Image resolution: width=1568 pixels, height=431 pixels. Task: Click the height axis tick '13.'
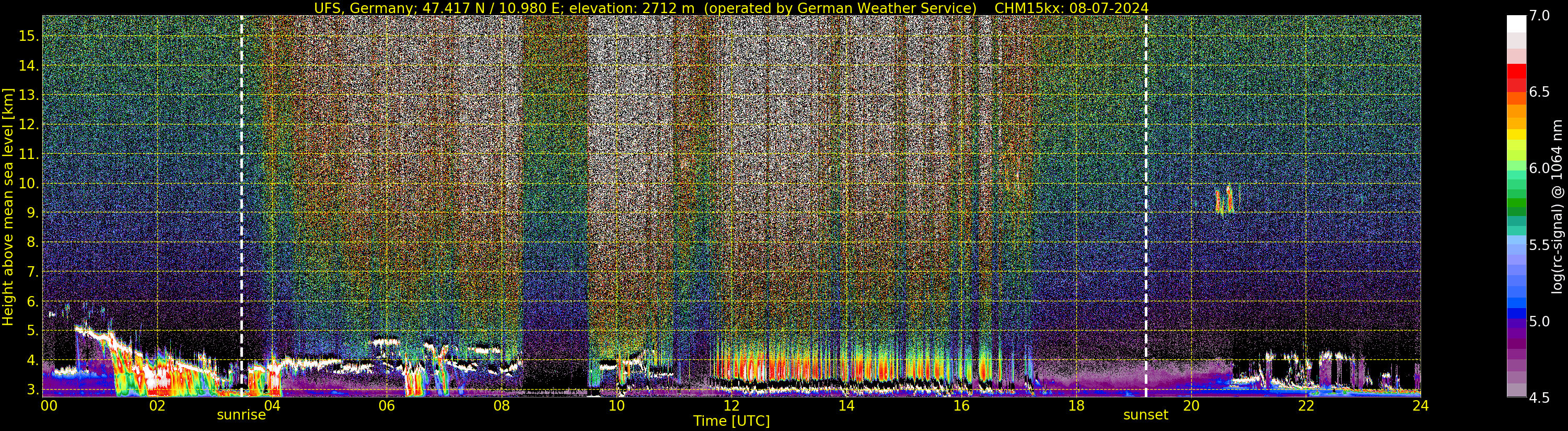pyautogui.click(x=29, y=95)
